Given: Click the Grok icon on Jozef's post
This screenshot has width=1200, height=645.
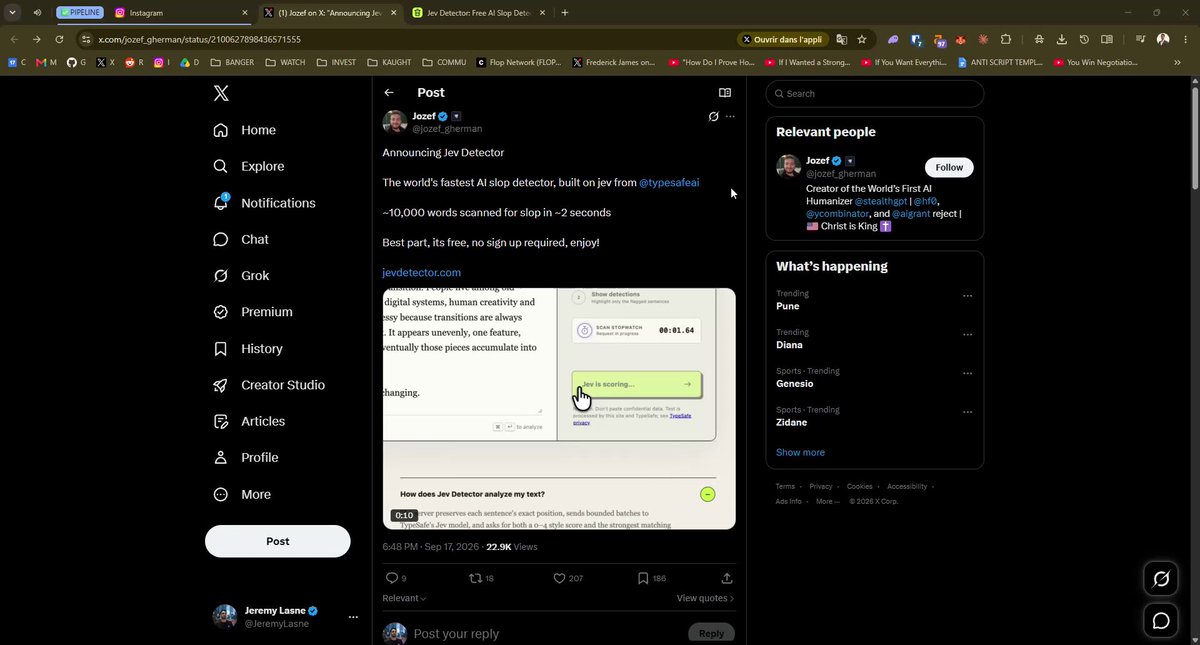Looking at the screenshot, I should (713, 117).
